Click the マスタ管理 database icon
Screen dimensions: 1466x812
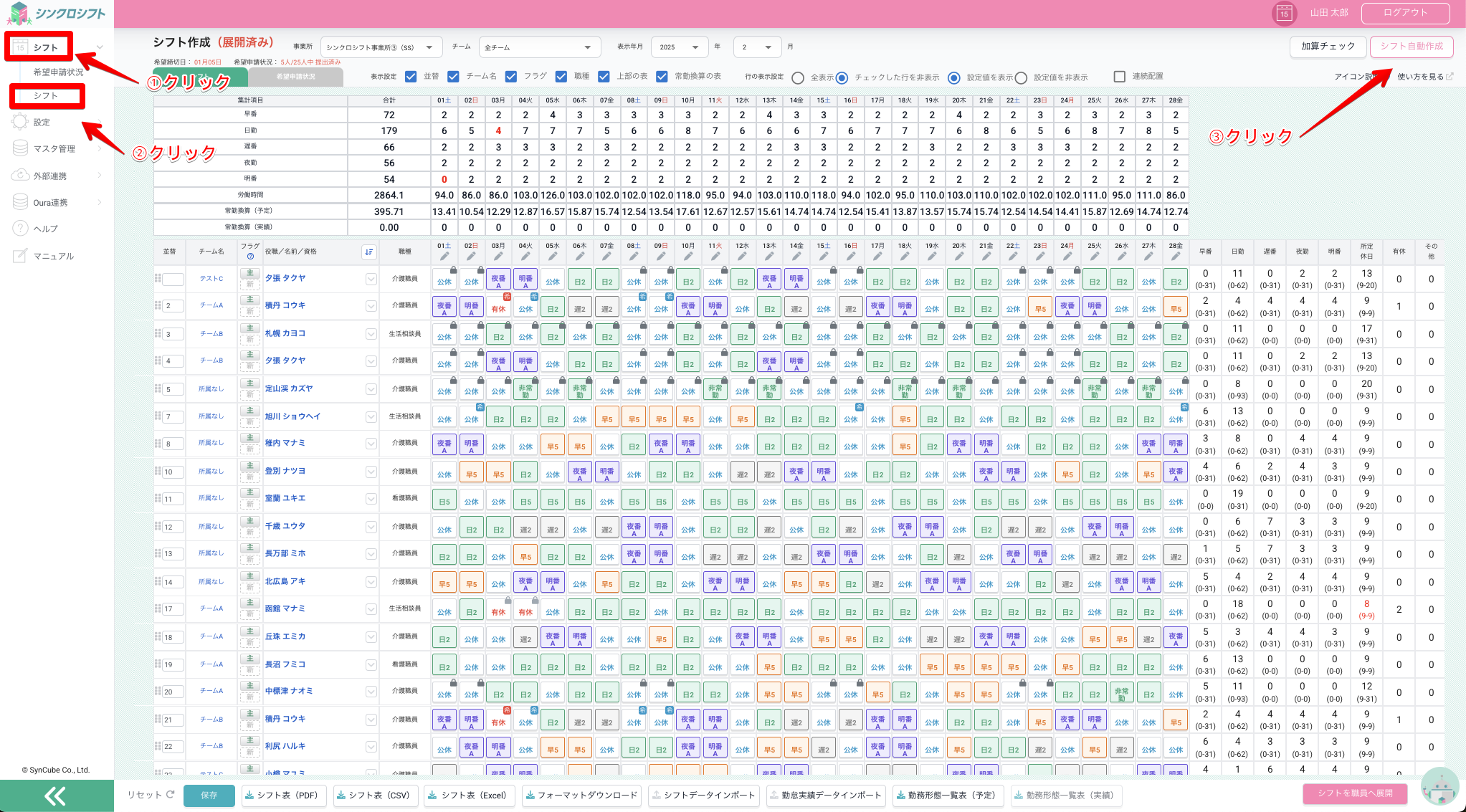tap(20, 148)
